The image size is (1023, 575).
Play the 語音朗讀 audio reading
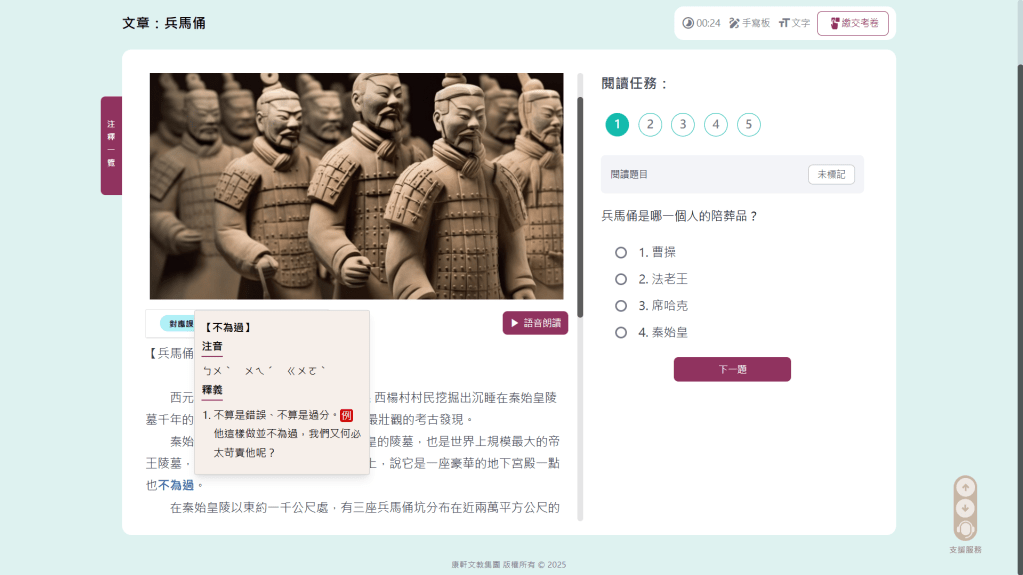click(535, 323)
